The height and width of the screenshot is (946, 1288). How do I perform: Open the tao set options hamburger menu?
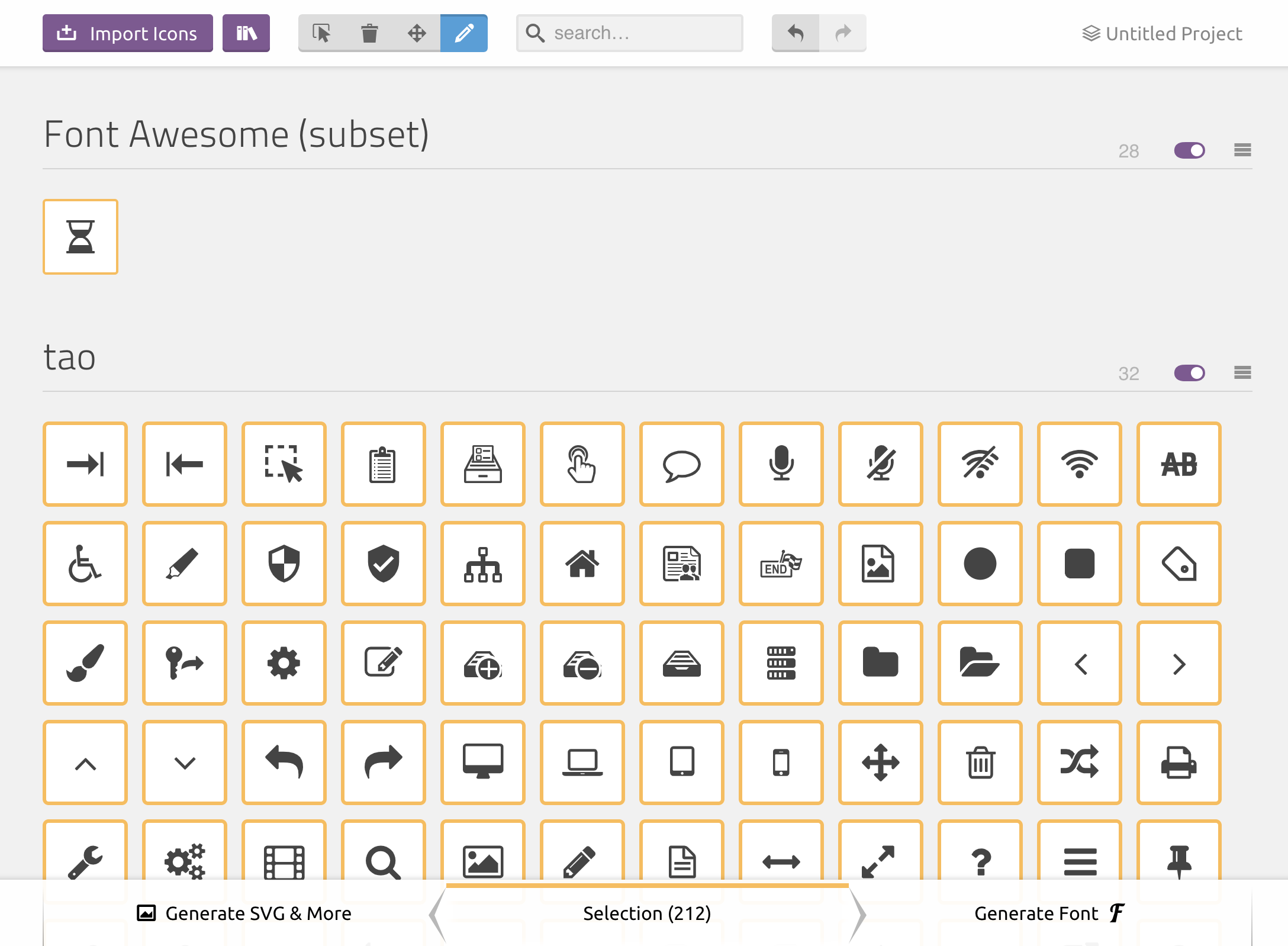pyautogui.click(x=1241, y=373)
